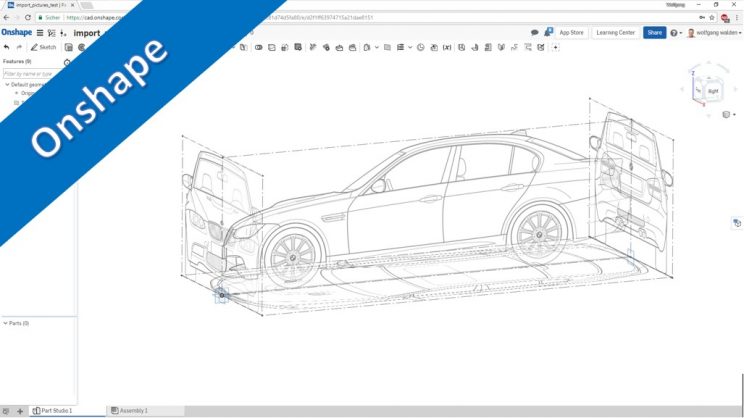Open the display style cube dropdown under view cube

(x=728, y=114)
